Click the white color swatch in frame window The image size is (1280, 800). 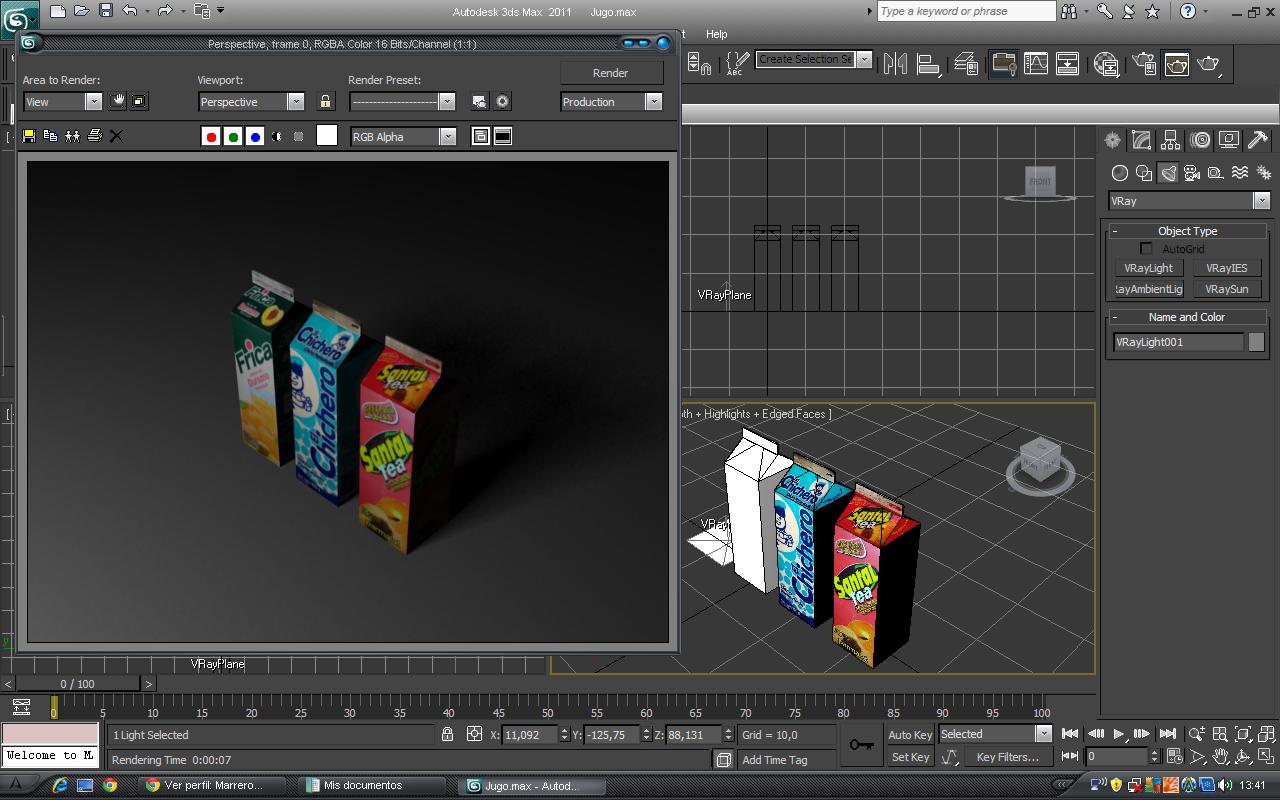(327, 136)
